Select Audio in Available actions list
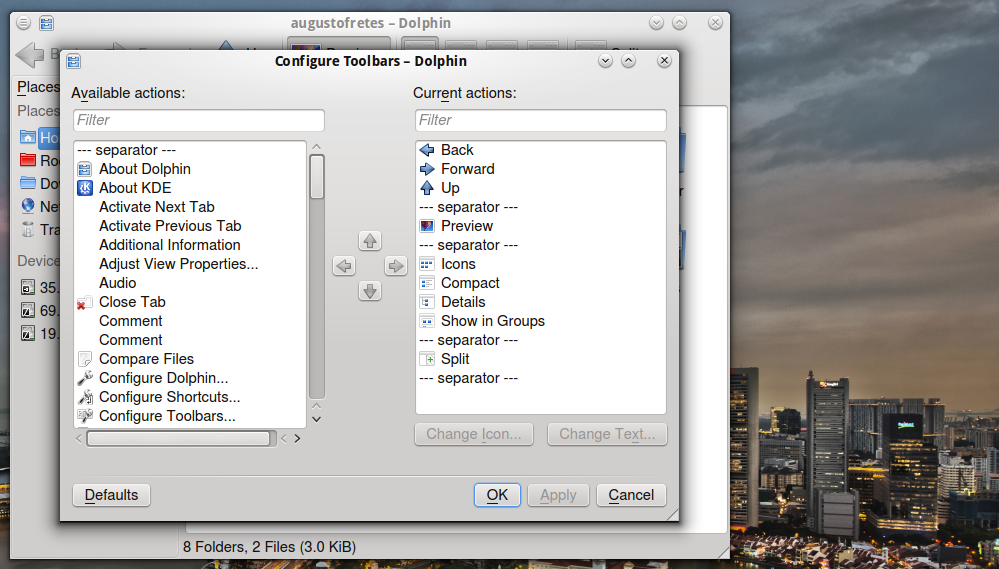999x569 pixels. [190, 283]
